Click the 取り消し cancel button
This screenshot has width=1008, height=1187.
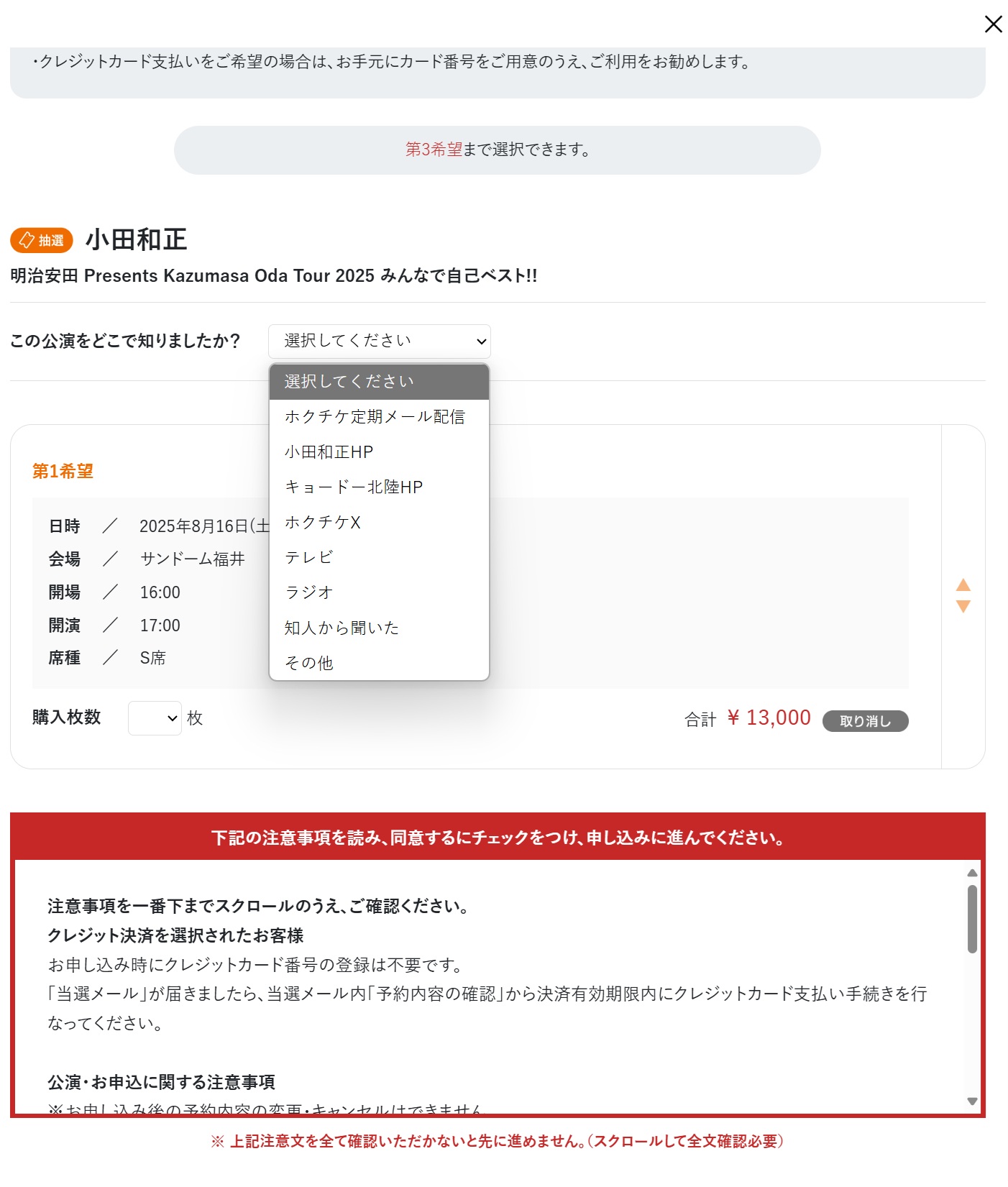tap(865, 721)
